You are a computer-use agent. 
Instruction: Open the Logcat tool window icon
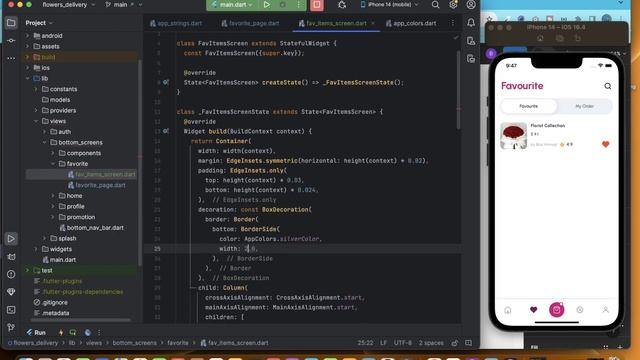(11, 257)
